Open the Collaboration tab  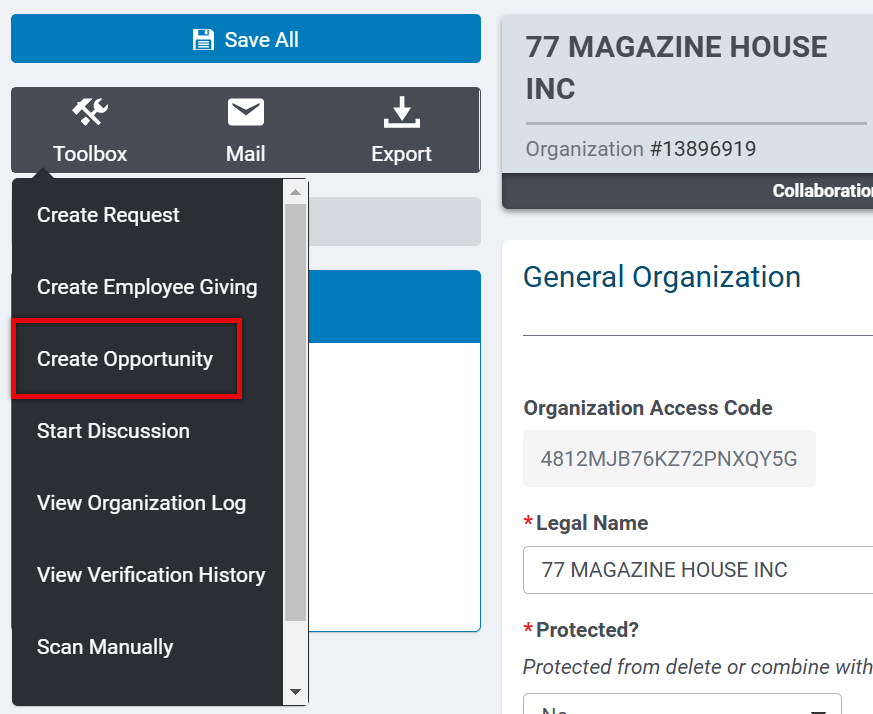[822, 190]
